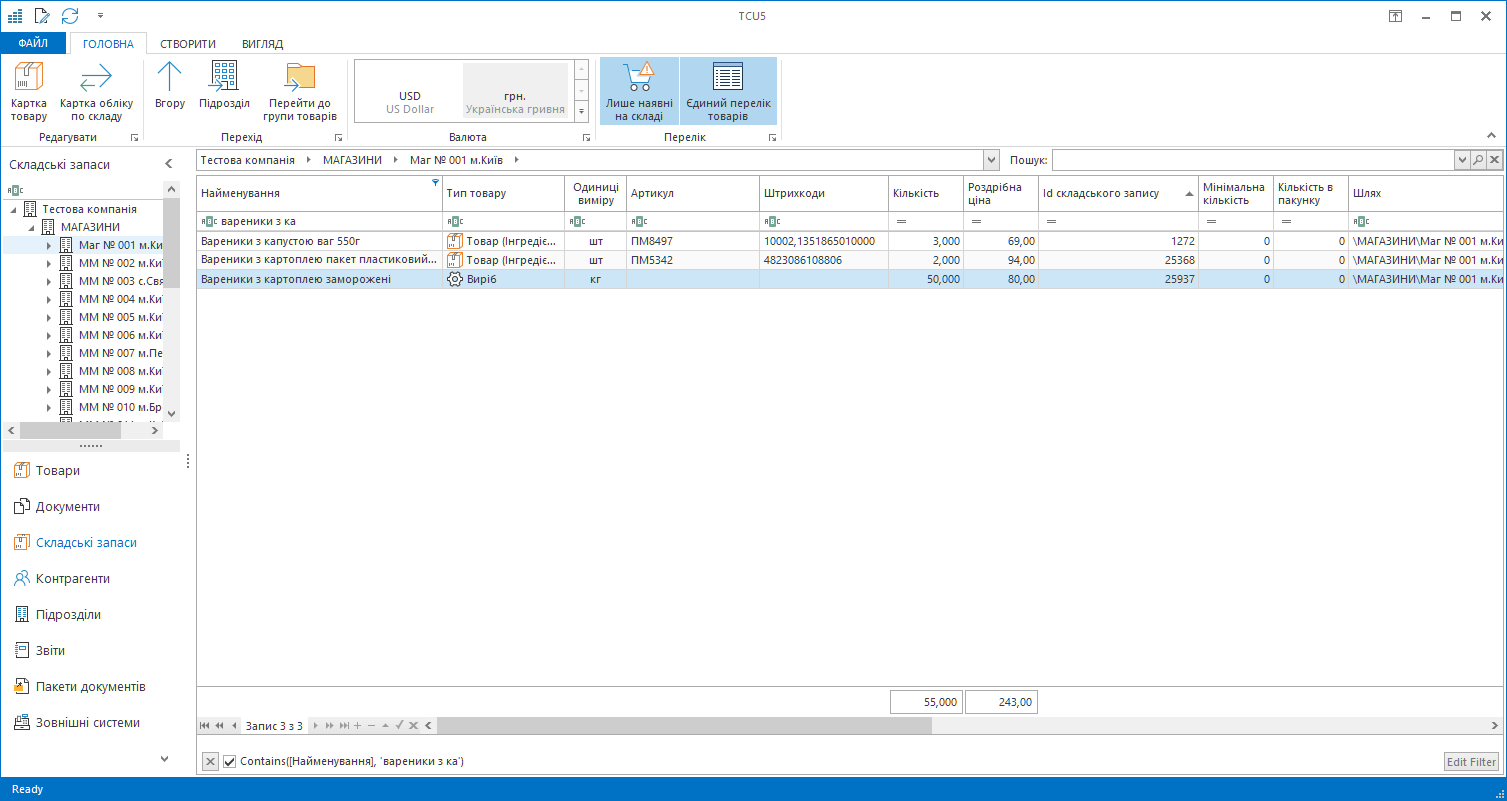Jump to Підрозділ in the ribbon
The height and width of the screenshot is (801, 1507).
tap(224, 85)
